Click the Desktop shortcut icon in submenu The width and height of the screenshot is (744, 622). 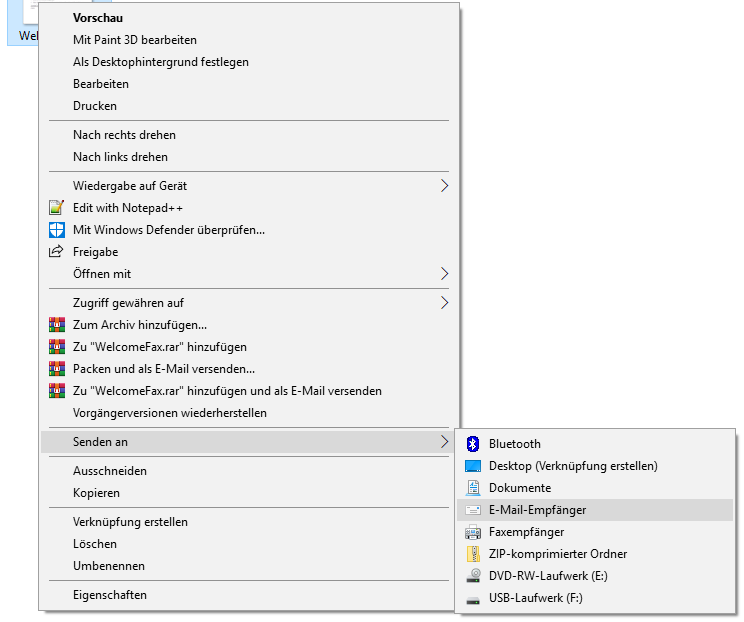click(473, 466)
